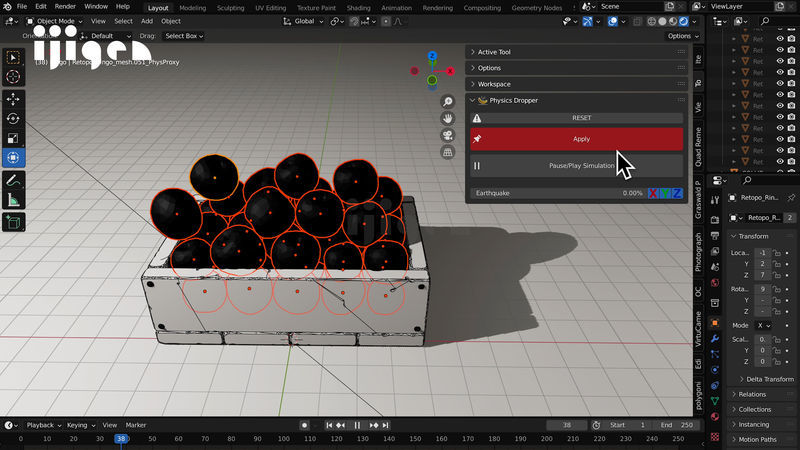Activate the 3D Cursor tool
This screenshot has width=800, height=450.
pos(13,77)
